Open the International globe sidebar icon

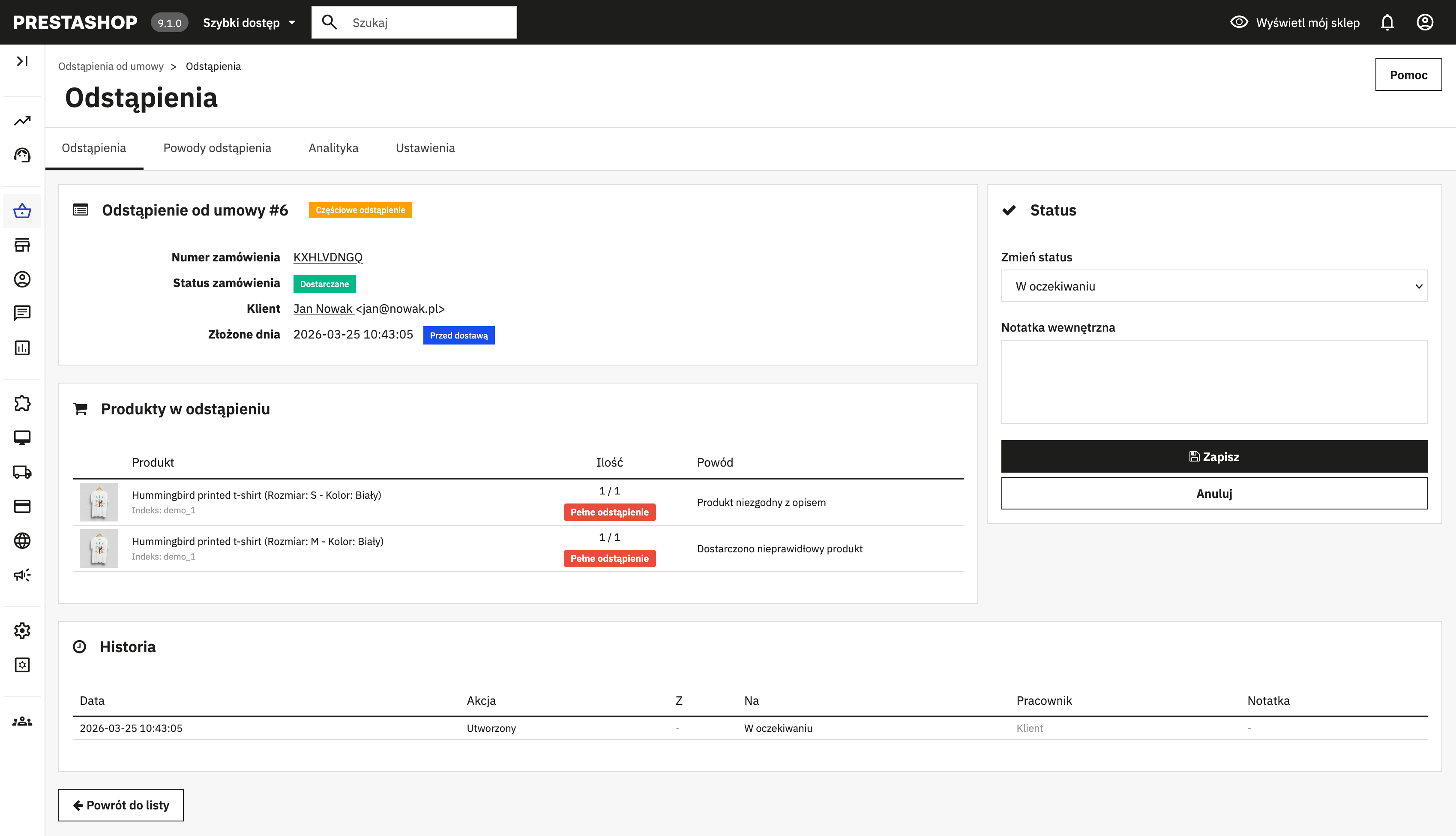tap(22, 540)
